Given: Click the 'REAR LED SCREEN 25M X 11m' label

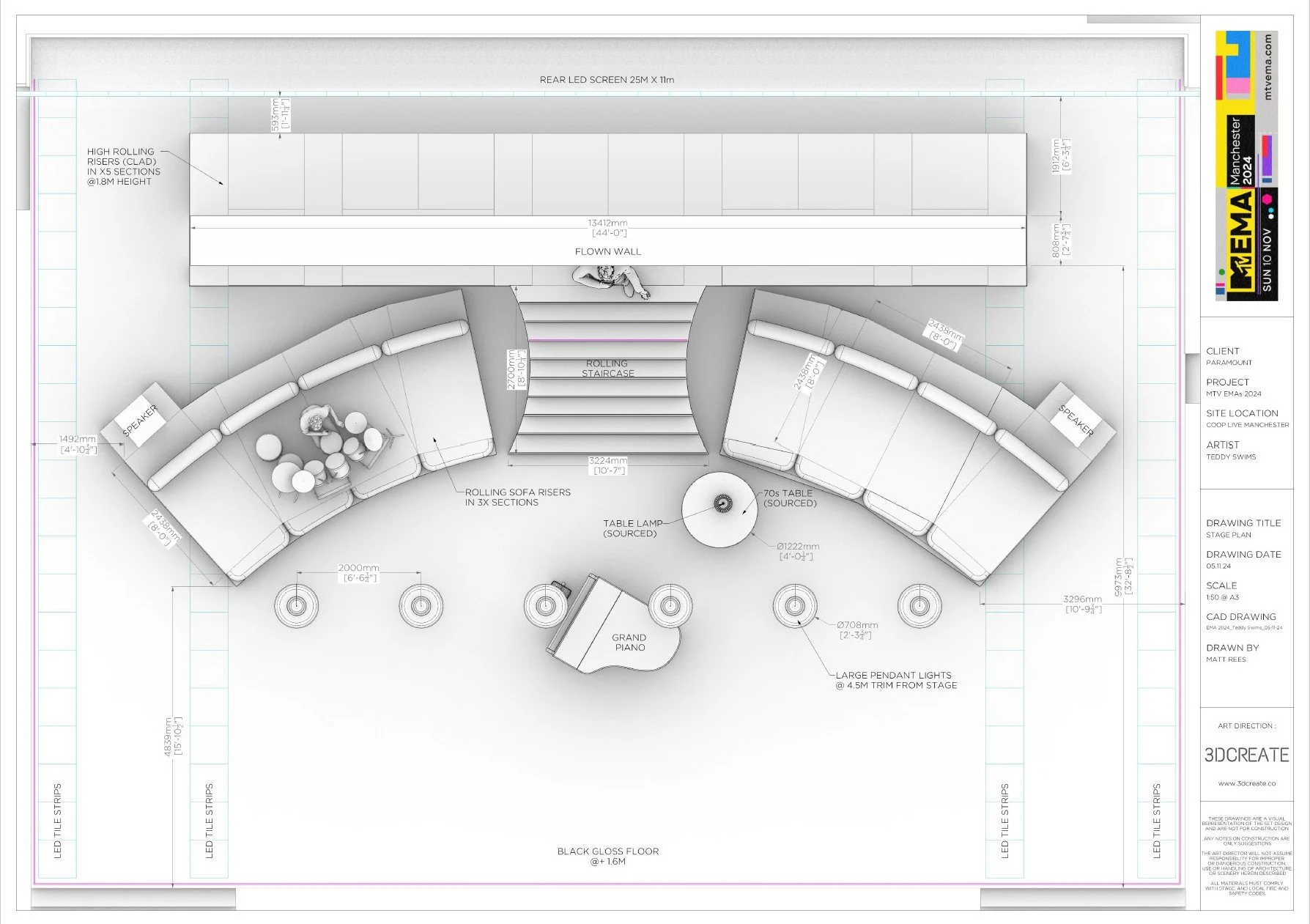Looking at the screenshot, I should tap(607, 80).
